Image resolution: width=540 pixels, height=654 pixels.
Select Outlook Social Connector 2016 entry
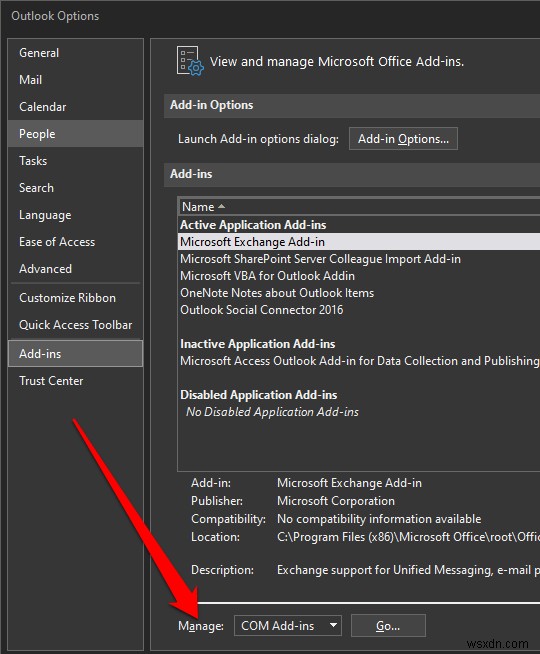(x=261, y=310)
